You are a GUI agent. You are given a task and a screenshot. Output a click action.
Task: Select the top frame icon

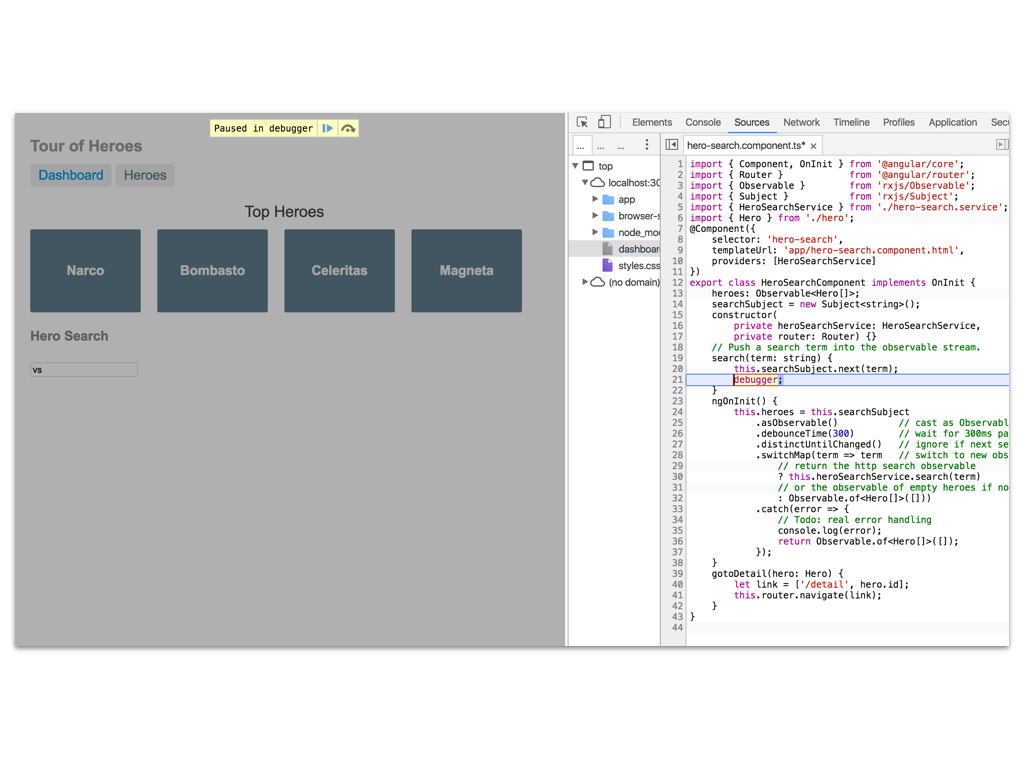(x=588, y=166)
